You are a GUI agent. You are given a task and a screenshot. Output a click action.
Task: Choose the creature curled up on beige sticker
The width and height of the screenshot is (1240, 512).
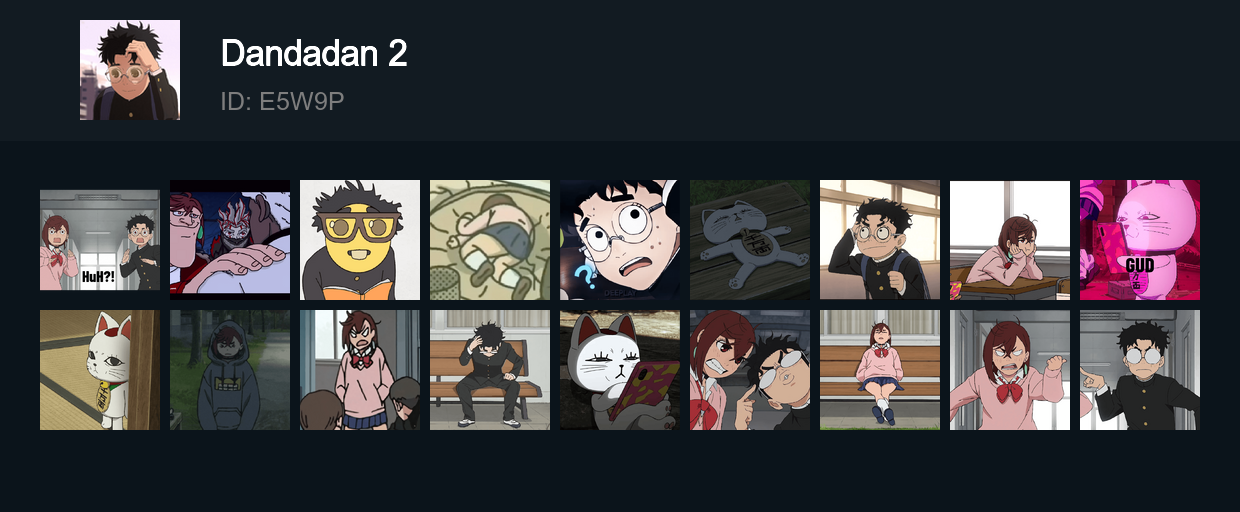pyautogui.click(x=490, y=240)
